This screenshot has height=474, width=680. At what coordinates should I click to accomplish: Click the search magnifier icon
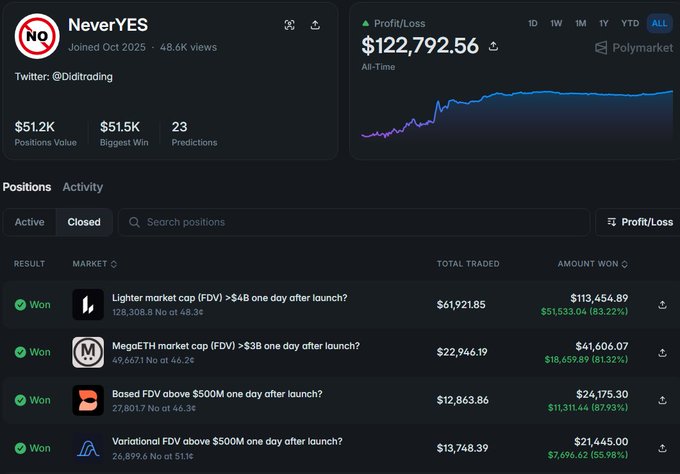pyautogui.click(x=134, y=222)
